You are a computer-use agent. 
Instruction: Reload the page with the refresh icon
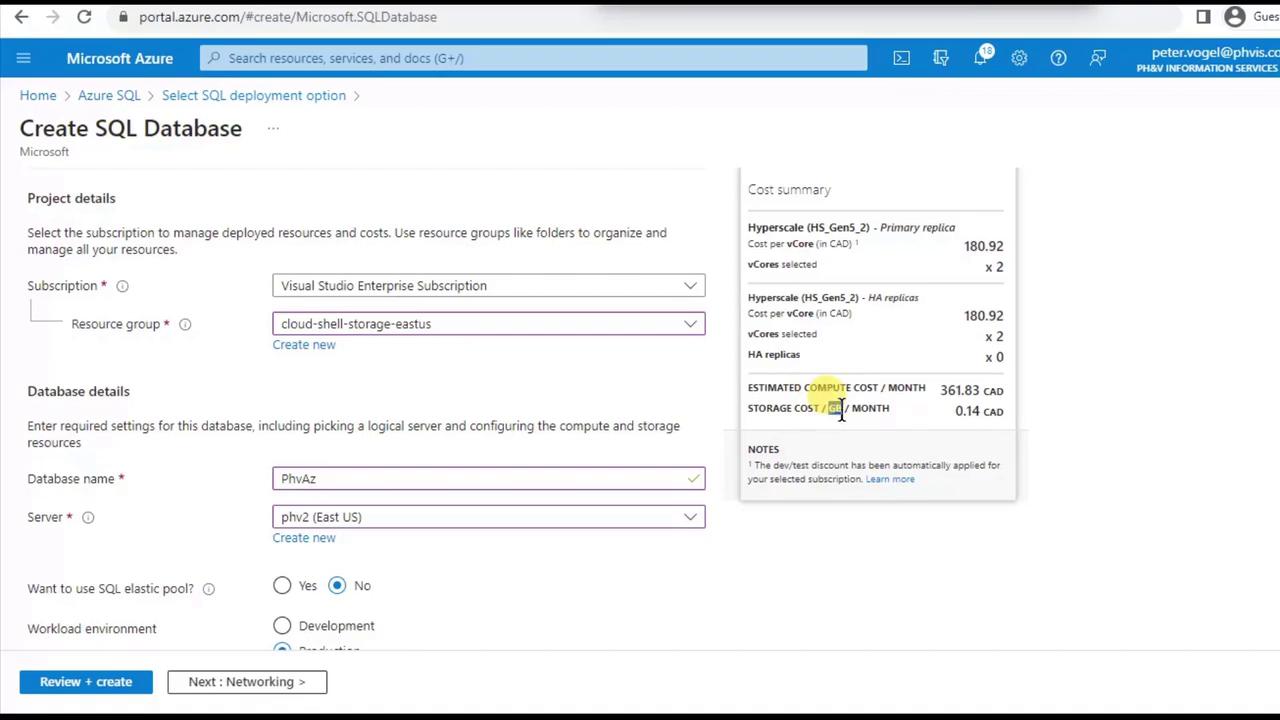pos(84,17)
